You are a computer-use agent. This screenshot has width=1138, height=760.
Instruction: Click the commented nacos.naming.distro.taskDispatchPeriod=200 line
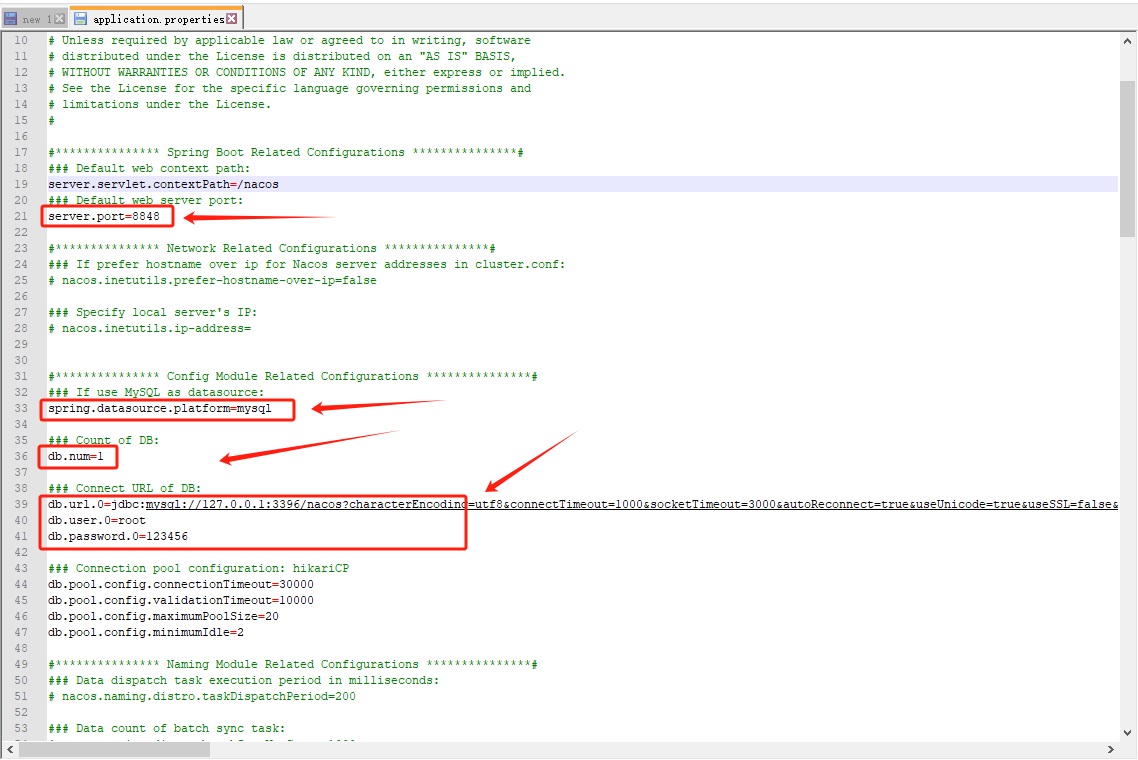[202, 696]
